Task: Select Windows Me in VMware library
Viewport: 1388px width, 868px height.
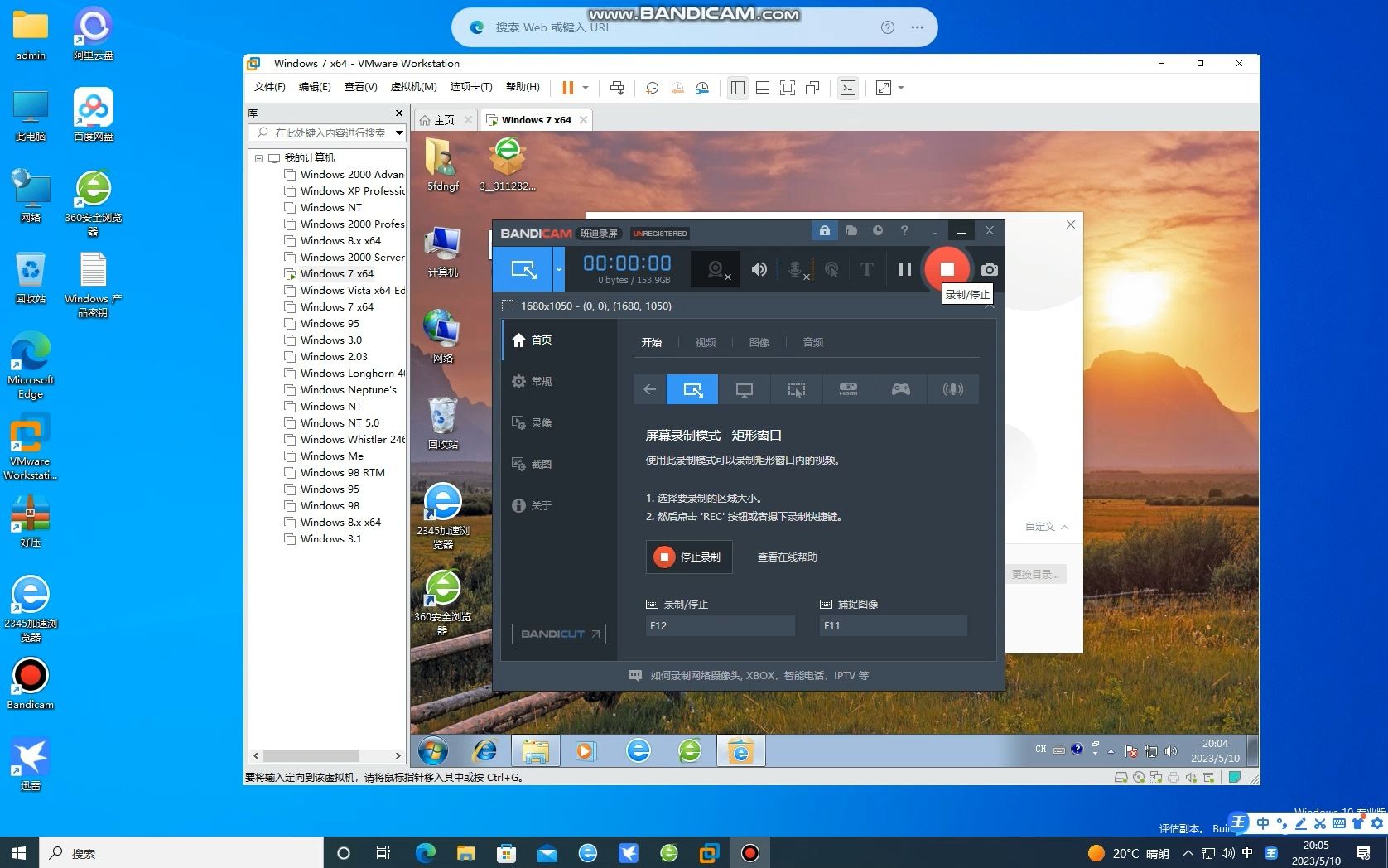Action: pyautogui.click(x=331, y=456)
